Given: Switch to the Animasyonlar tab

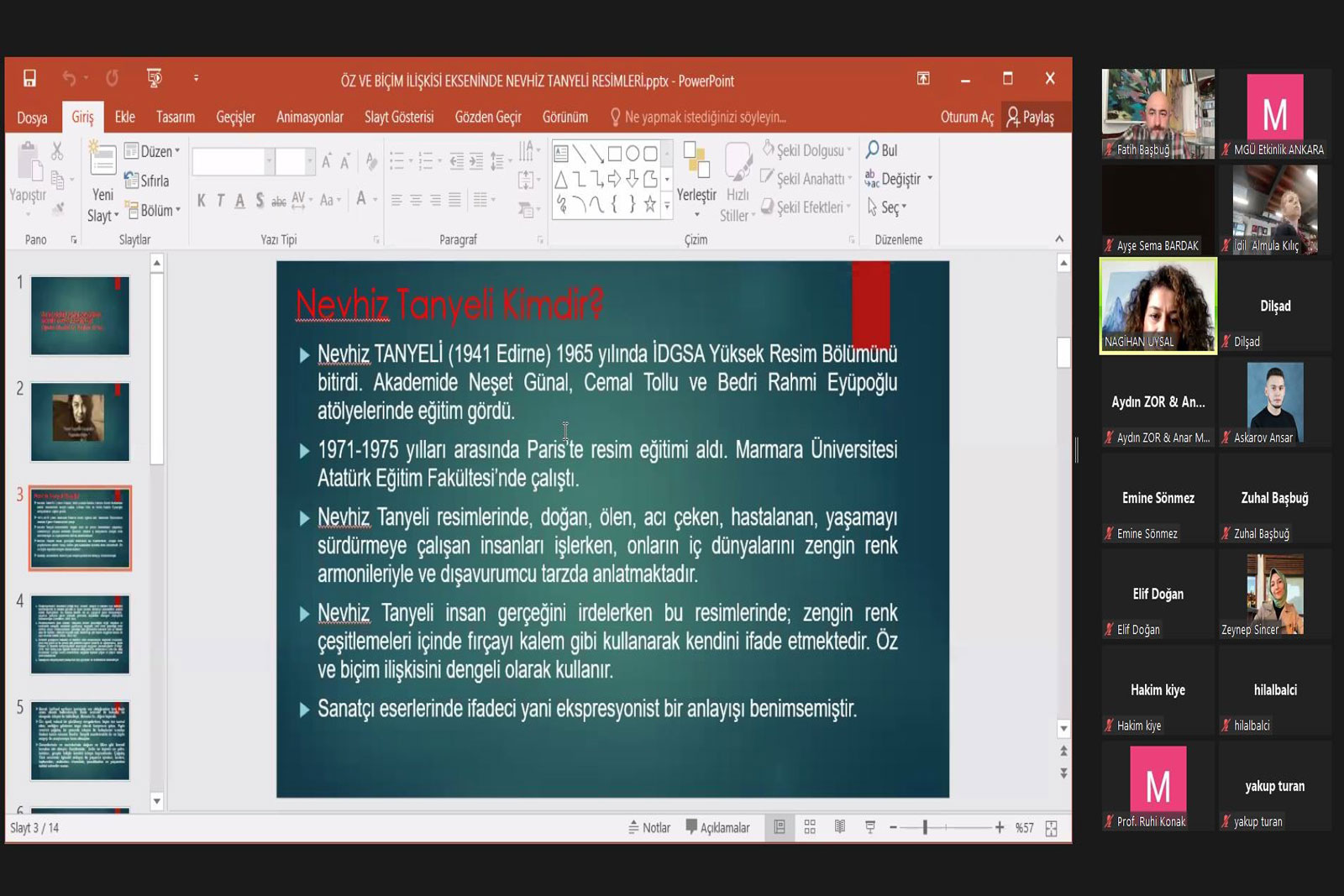Looking at the screenshot, I should (x=309, y=118).
